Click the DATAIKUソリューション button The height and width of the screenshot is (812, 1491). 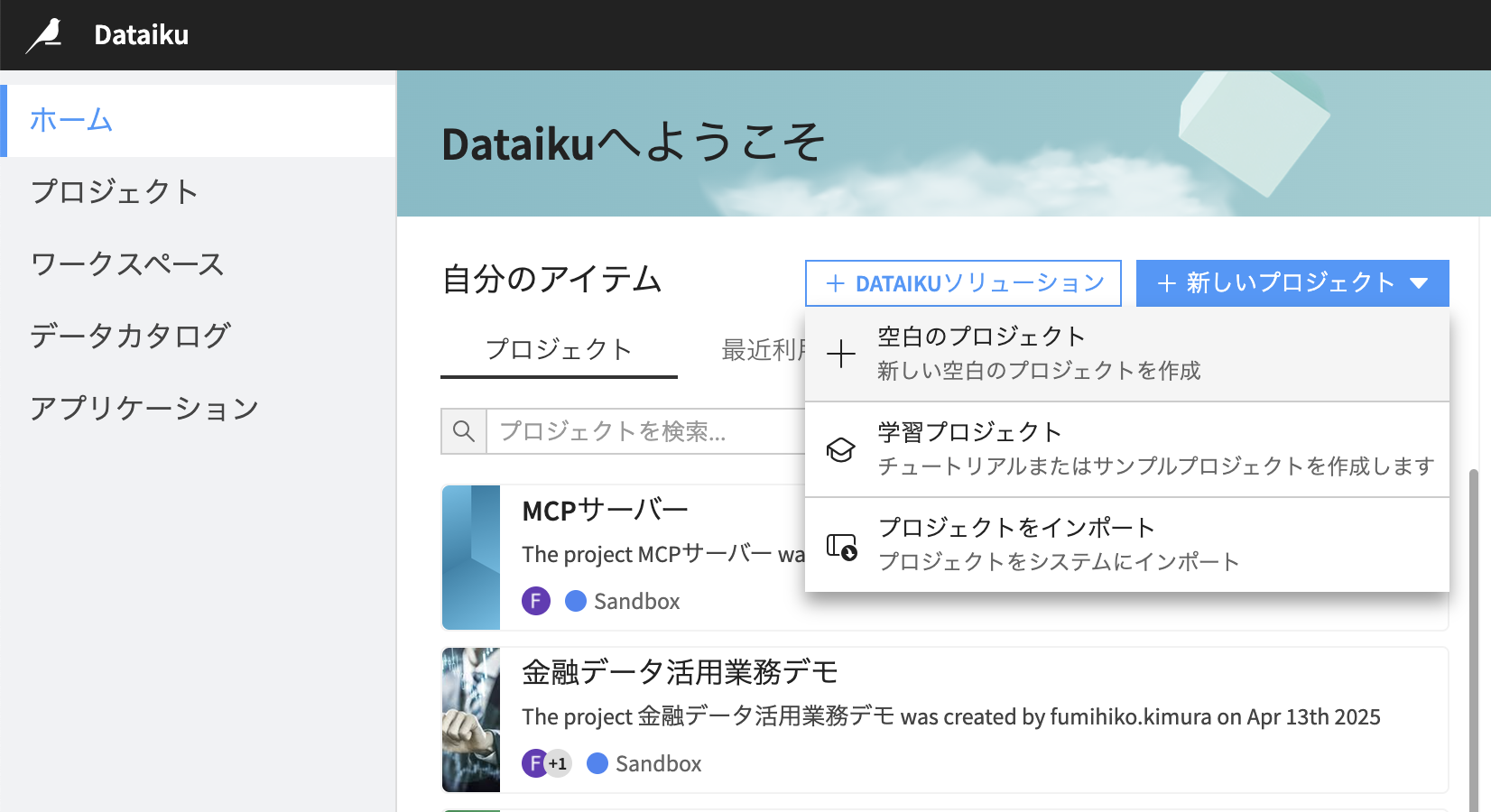pos(963,283)
